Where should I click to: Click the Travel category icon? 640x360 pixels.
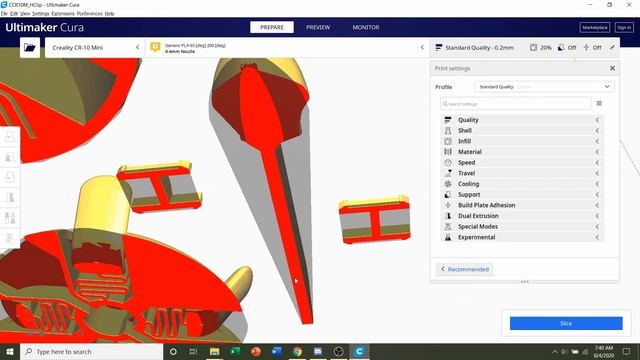click(x=448, y=173)
